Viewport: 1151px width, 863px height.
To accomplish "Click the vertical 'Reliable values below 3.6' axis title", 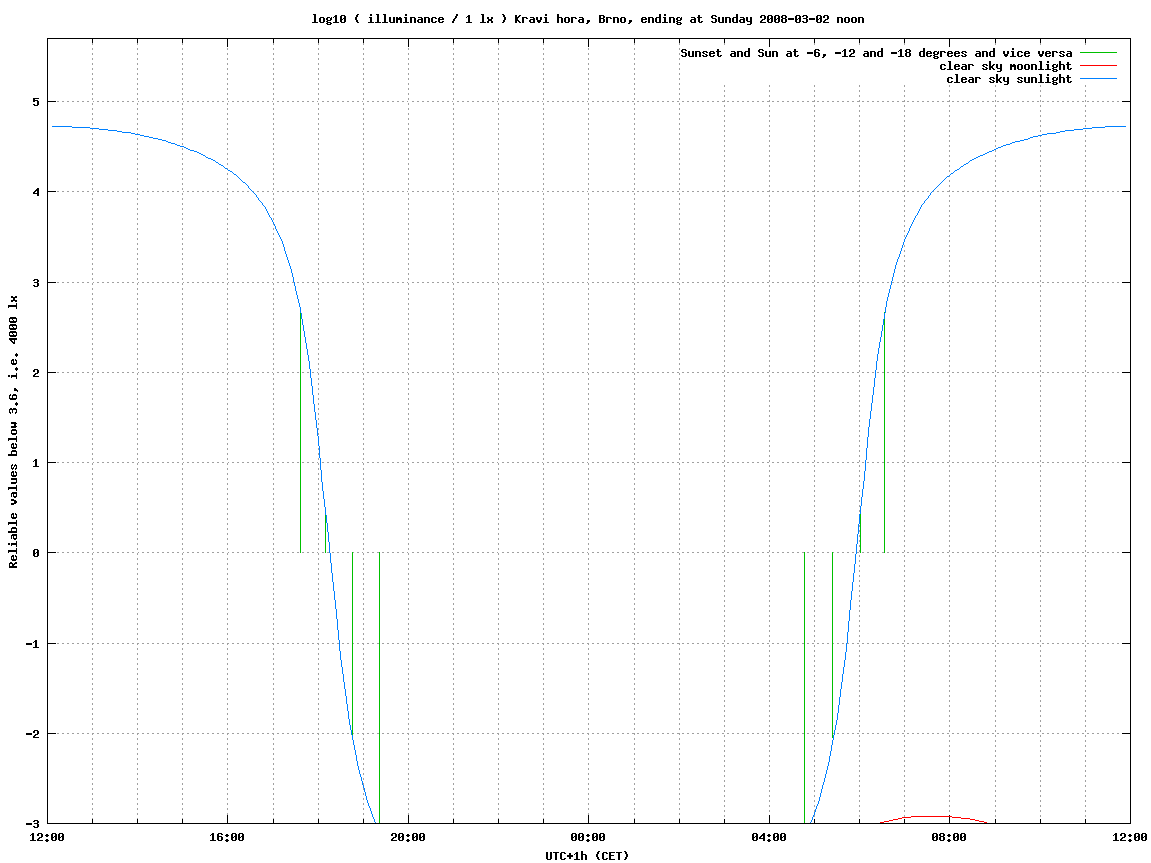I will pyautogui.click(x=13, y=432).
